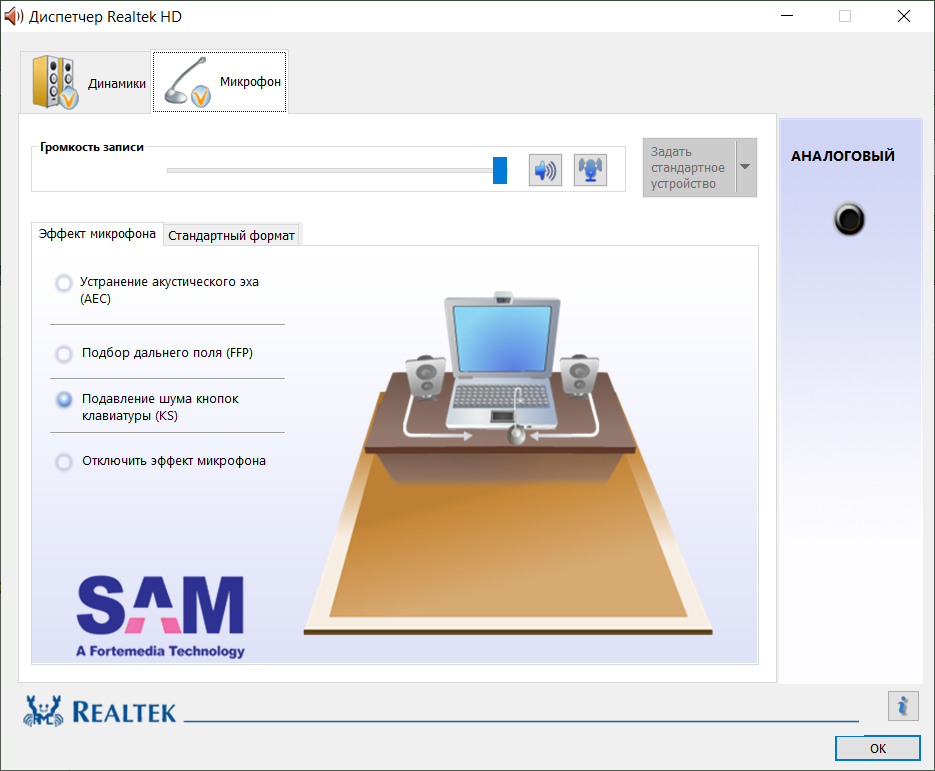This screenshot has width=935, height=771.
Task: Confirm with the OK button
Action: pos(877,748)
